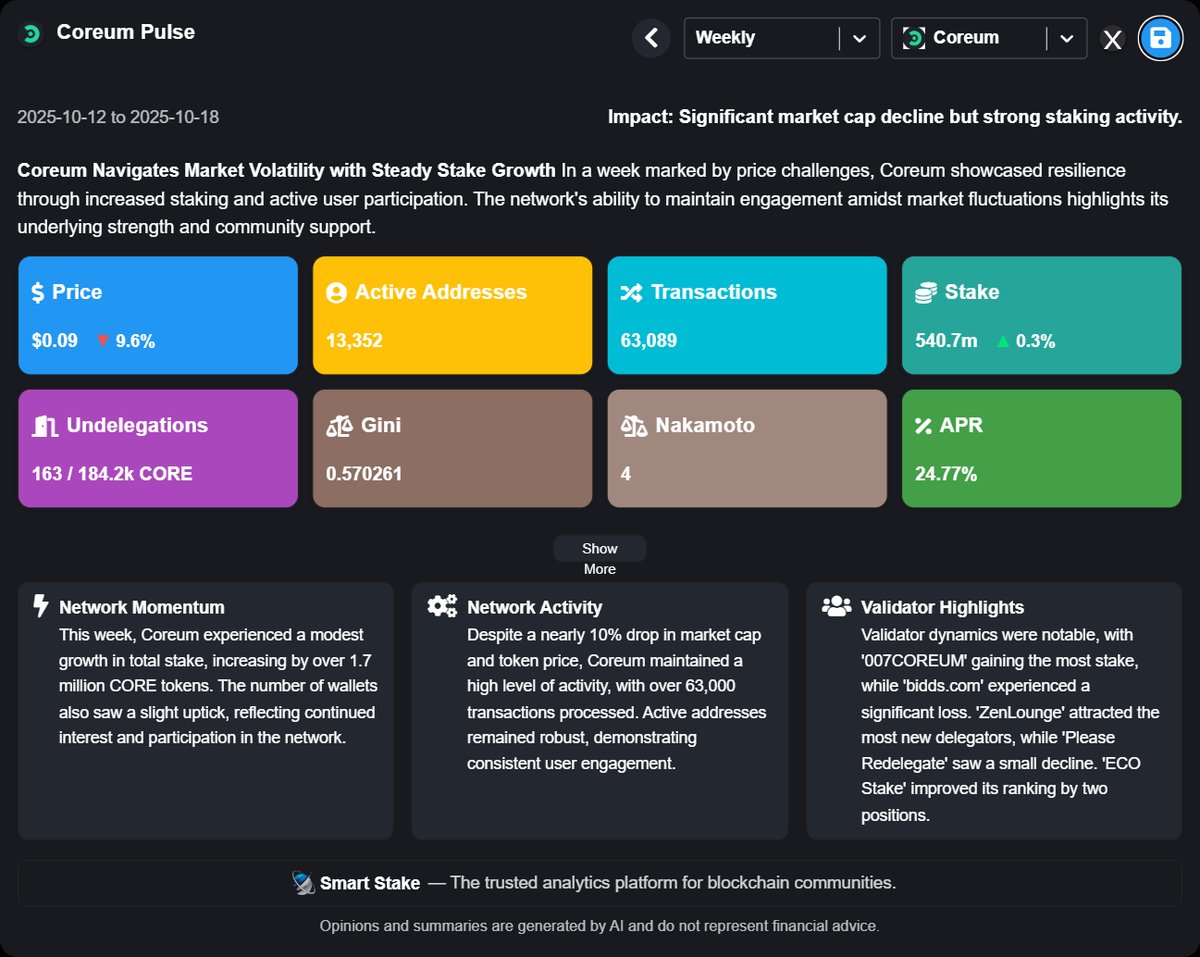Click the 163 / 184.2k CORE value

112,474
